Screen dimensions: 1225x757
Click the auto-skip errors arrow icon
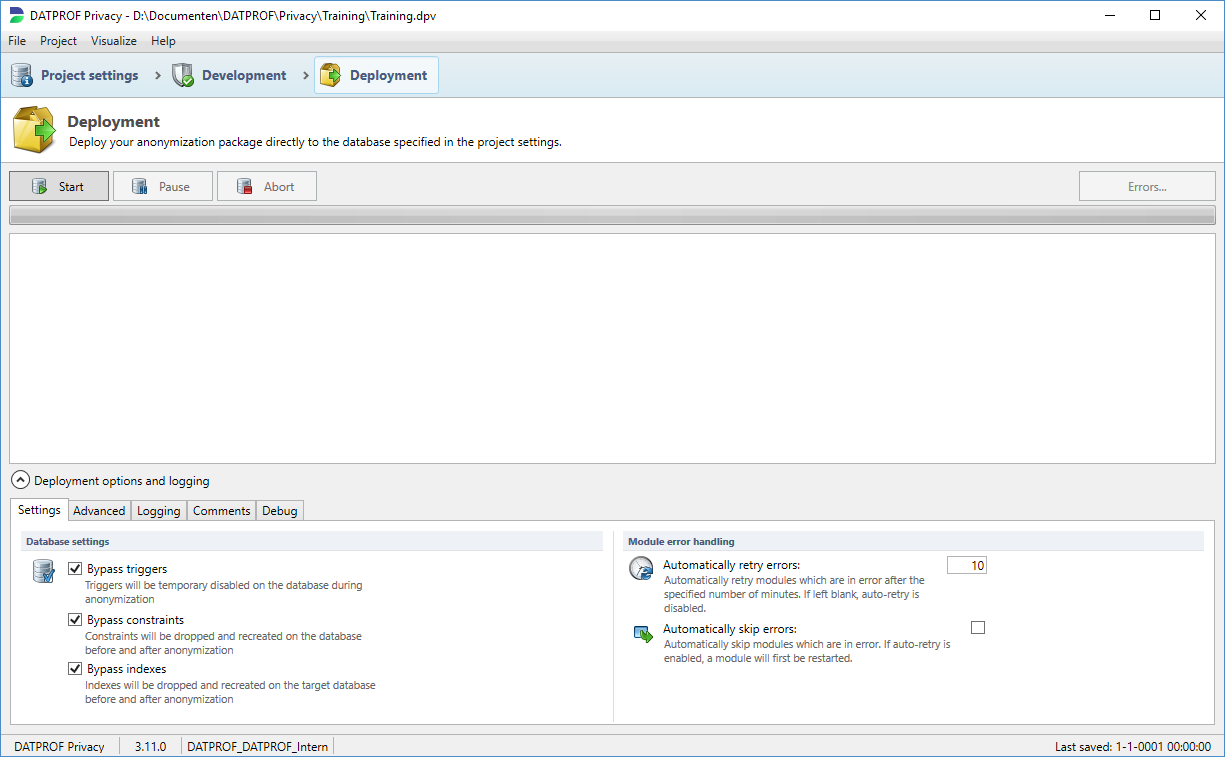click(x=643, y=633)
